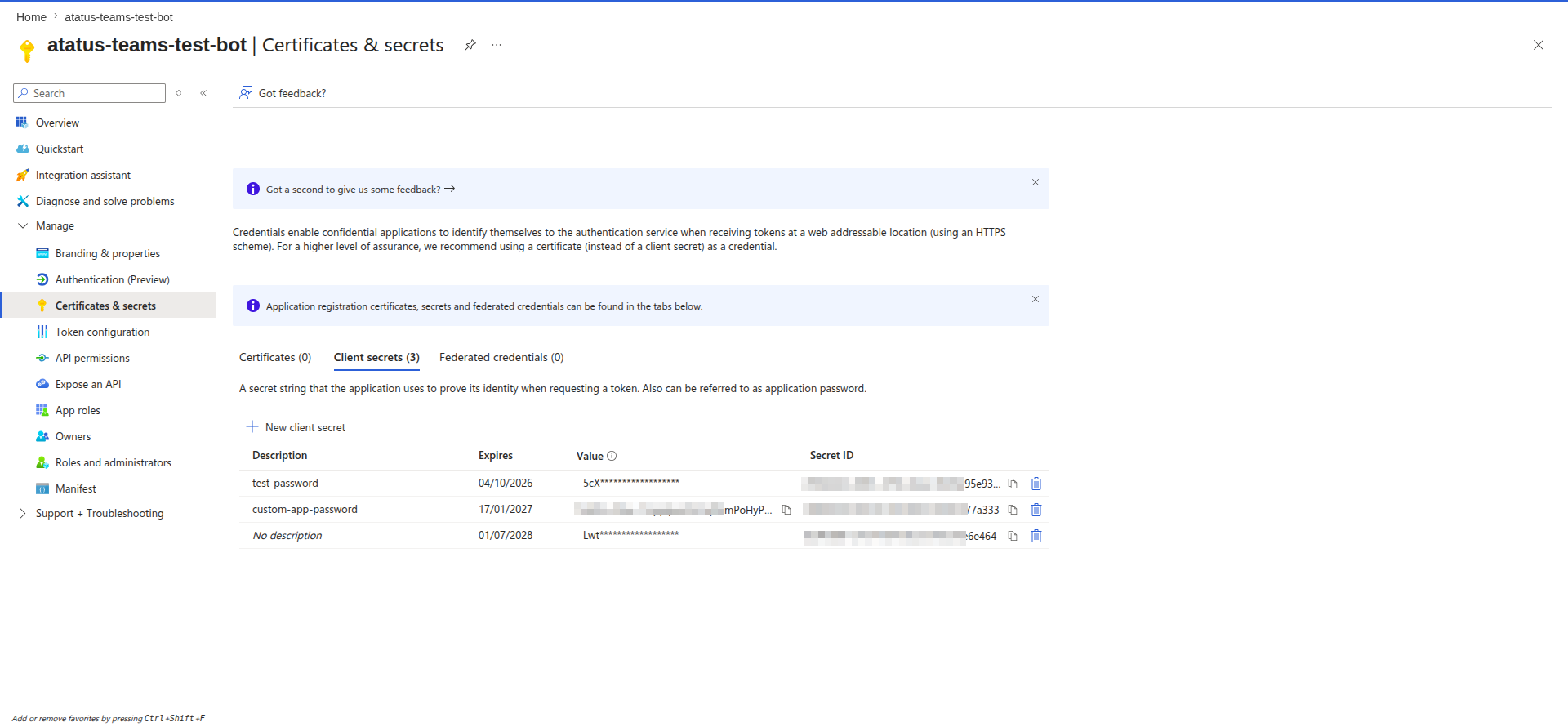The height and width of the screenshot is (727, 1568).
Task: Select the custom-app-password description cell
Action: (x=305, y=510)
